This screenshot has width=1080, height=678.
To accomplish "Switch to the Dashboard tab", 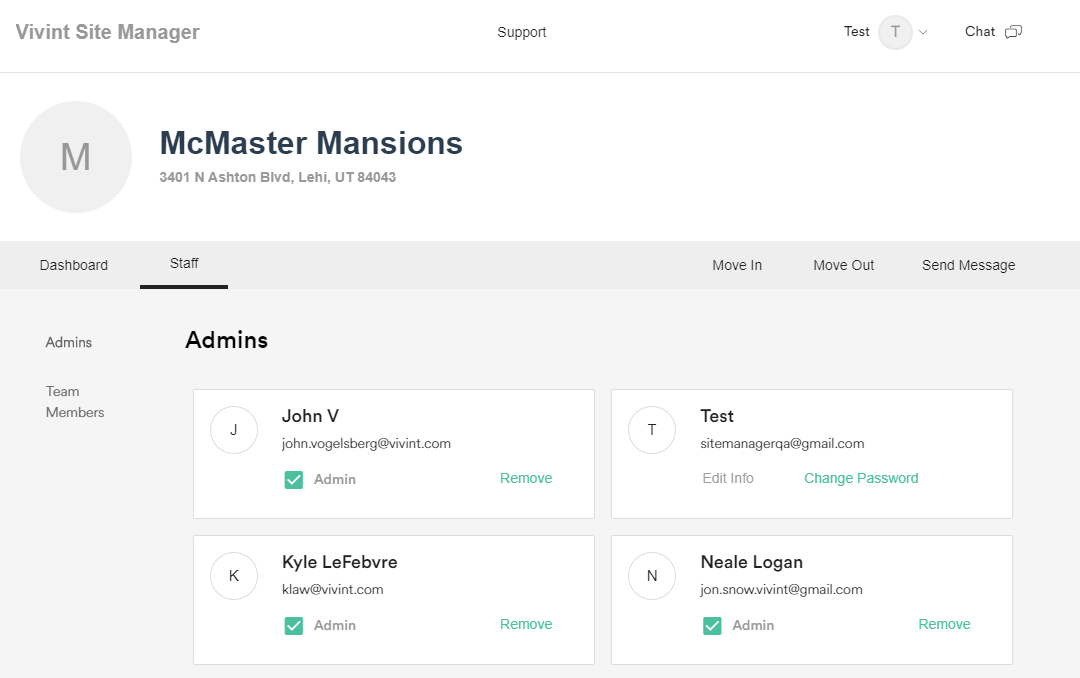I will tap(74, 265).
